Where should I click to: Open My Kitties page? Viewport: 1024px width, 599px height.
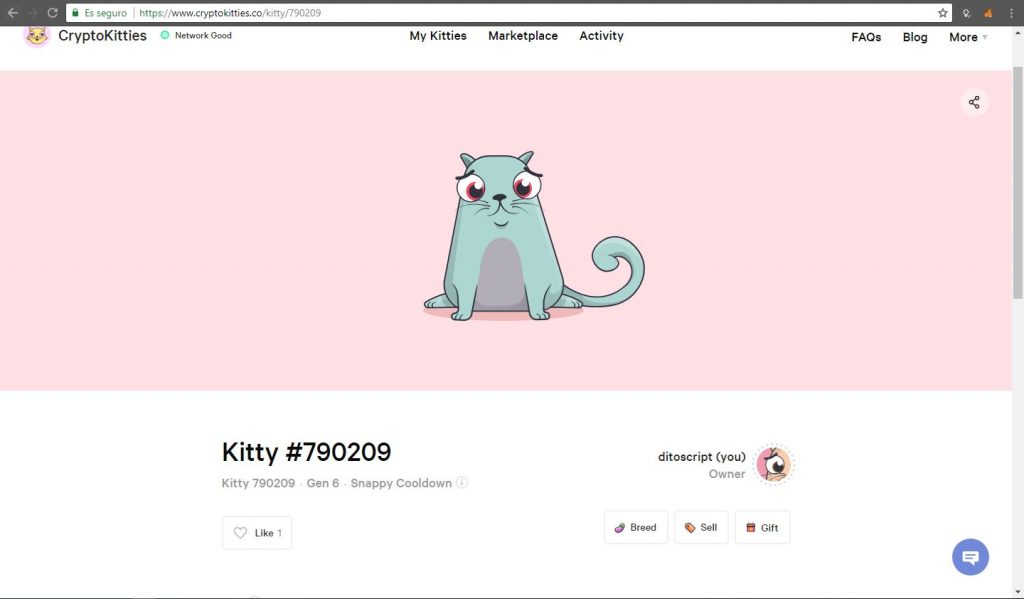tap(438, 36)
